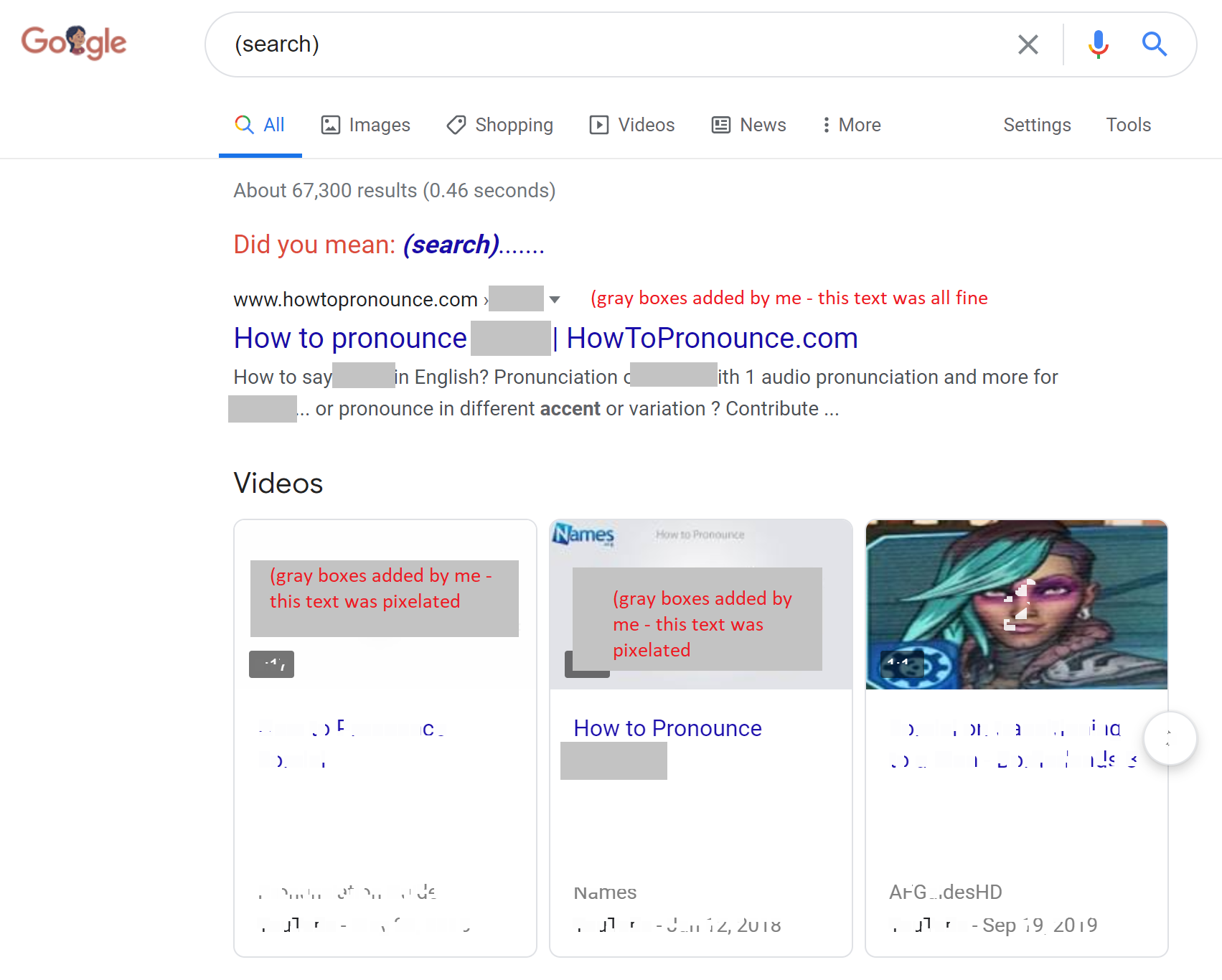Switch to the All results tab

(x=260, y=124)
